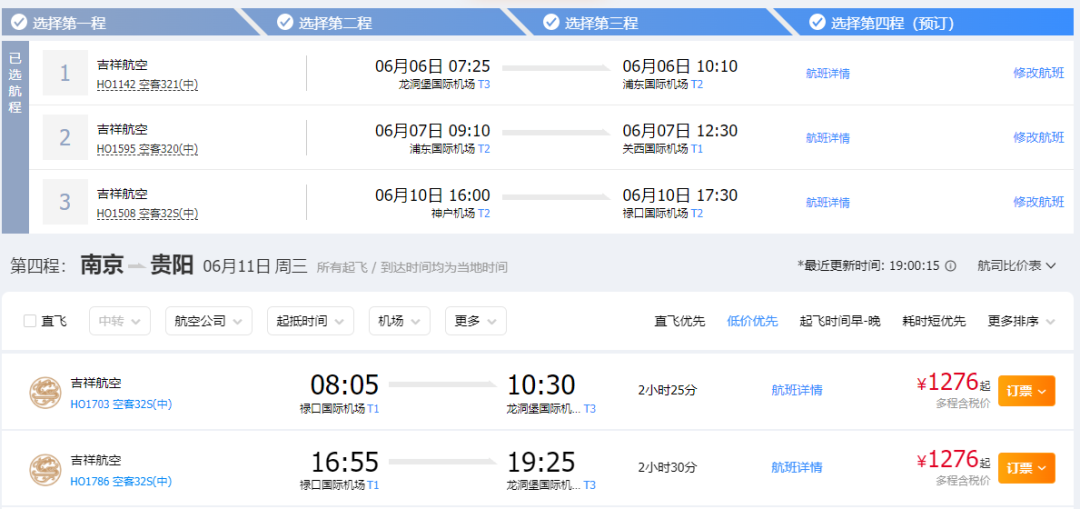Click HO1508 空客32S(中) in selected itinerary
This screenshot has height=509, width=1080.
[147, 214]
